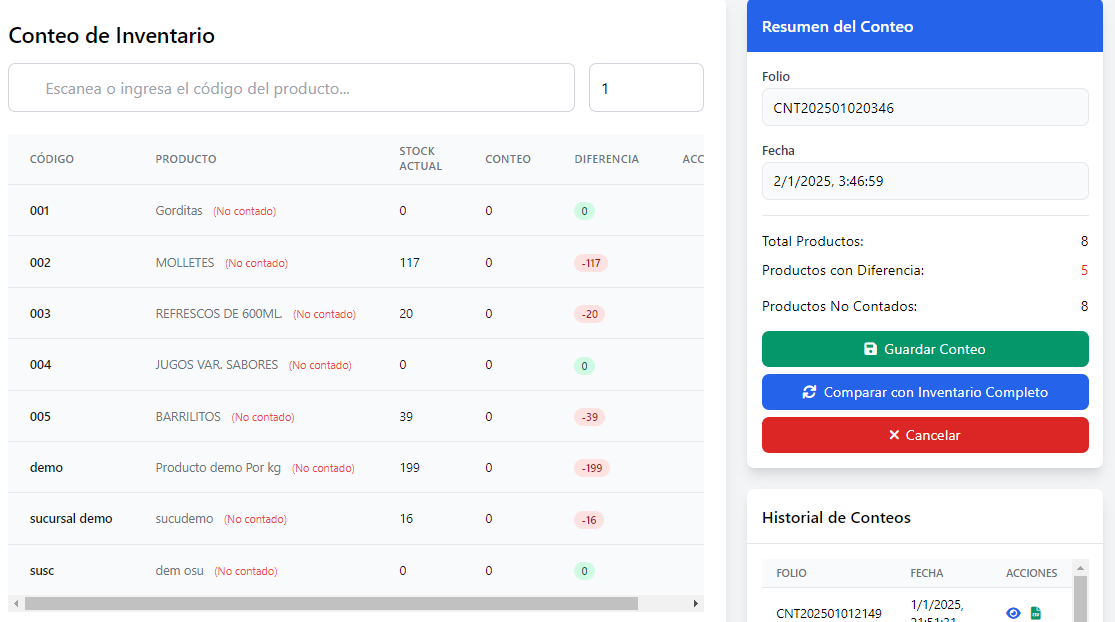Click the horizontal scrollbar thumb below the table
The height and width of the screenshot is (622, 1115).
click(330, 604)
